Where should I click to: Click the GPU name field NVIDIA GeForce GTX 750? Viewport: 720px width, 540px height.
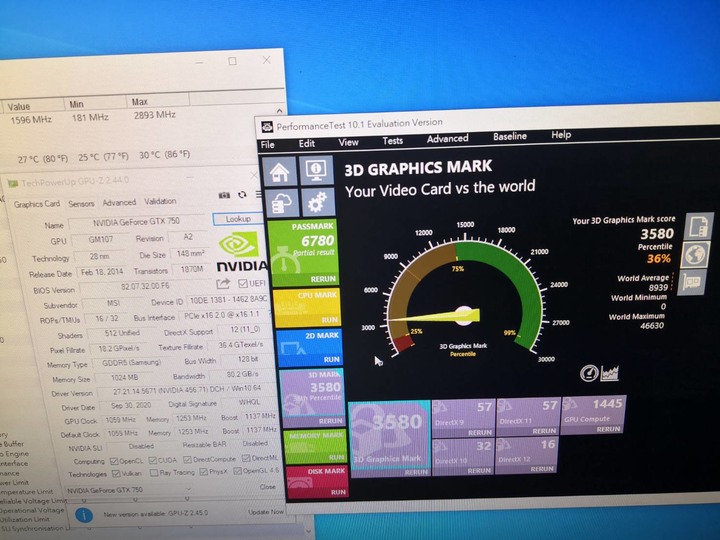click(x=136, y=222)
